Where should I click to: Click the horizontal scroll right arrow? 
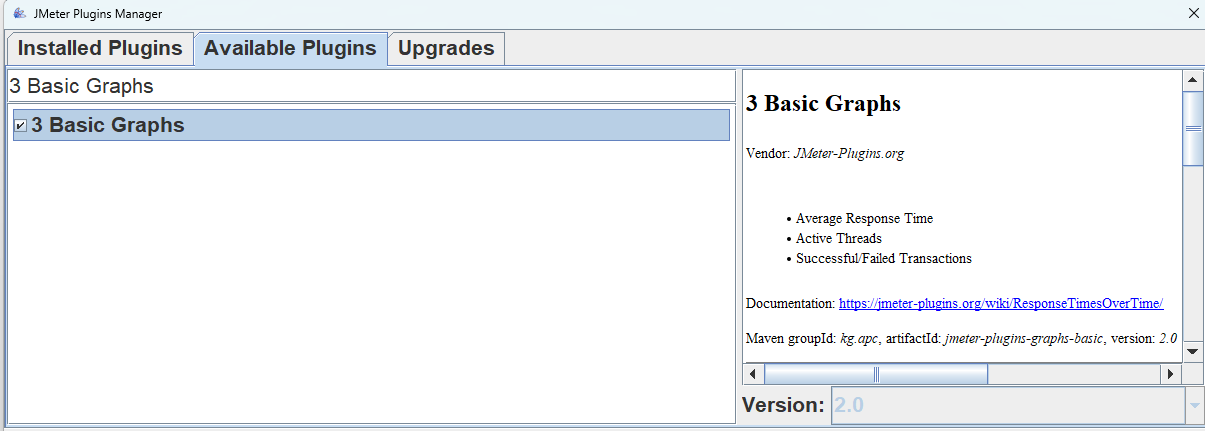pyautogui.click(x=1171, y=374)
